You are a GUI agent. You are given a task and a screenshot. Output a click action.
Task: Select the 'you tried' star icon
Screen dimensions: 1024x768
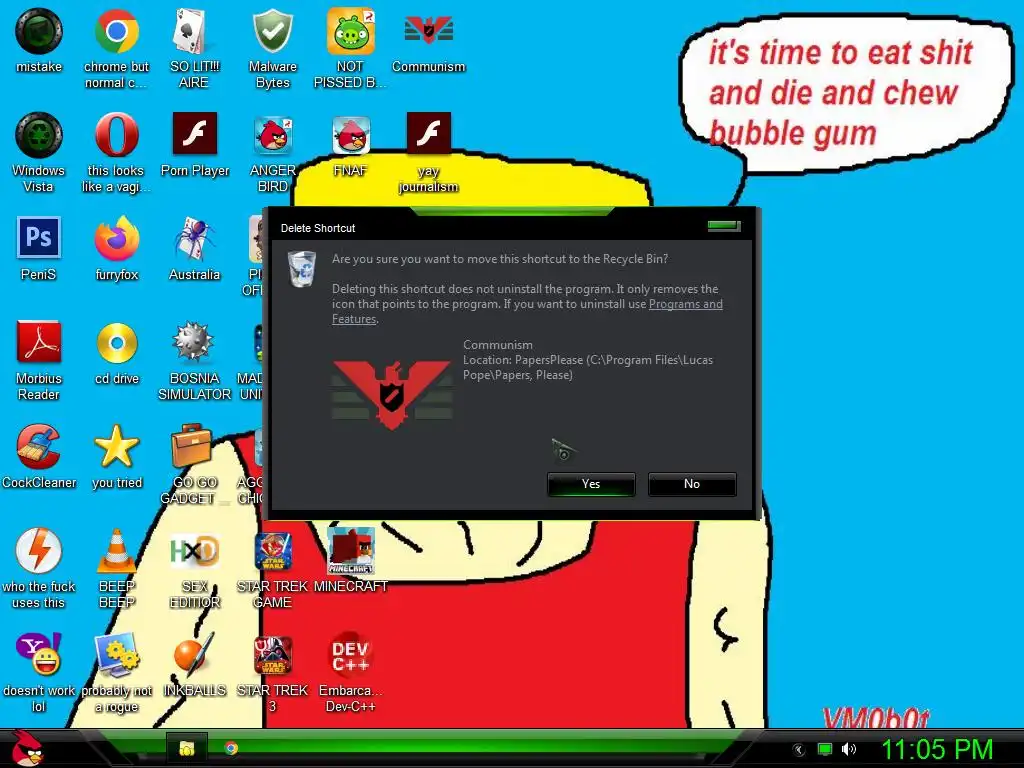(116, 447)
